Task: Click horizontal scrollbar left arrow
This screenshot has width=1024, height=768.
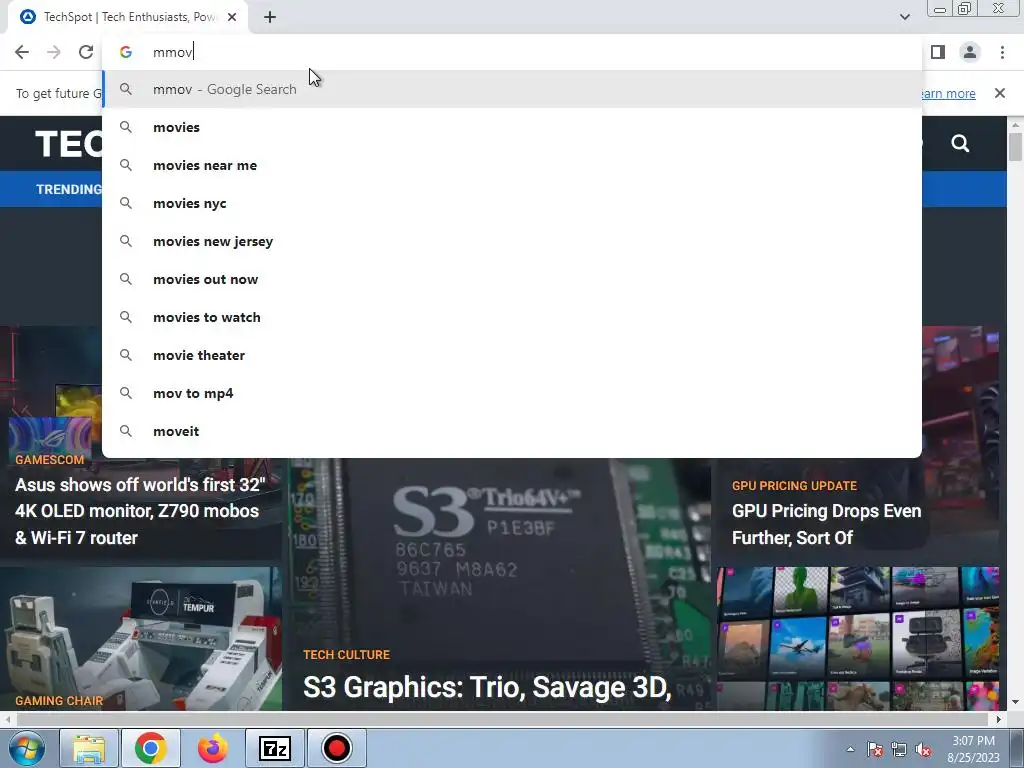Action: (x=7, y=719)
